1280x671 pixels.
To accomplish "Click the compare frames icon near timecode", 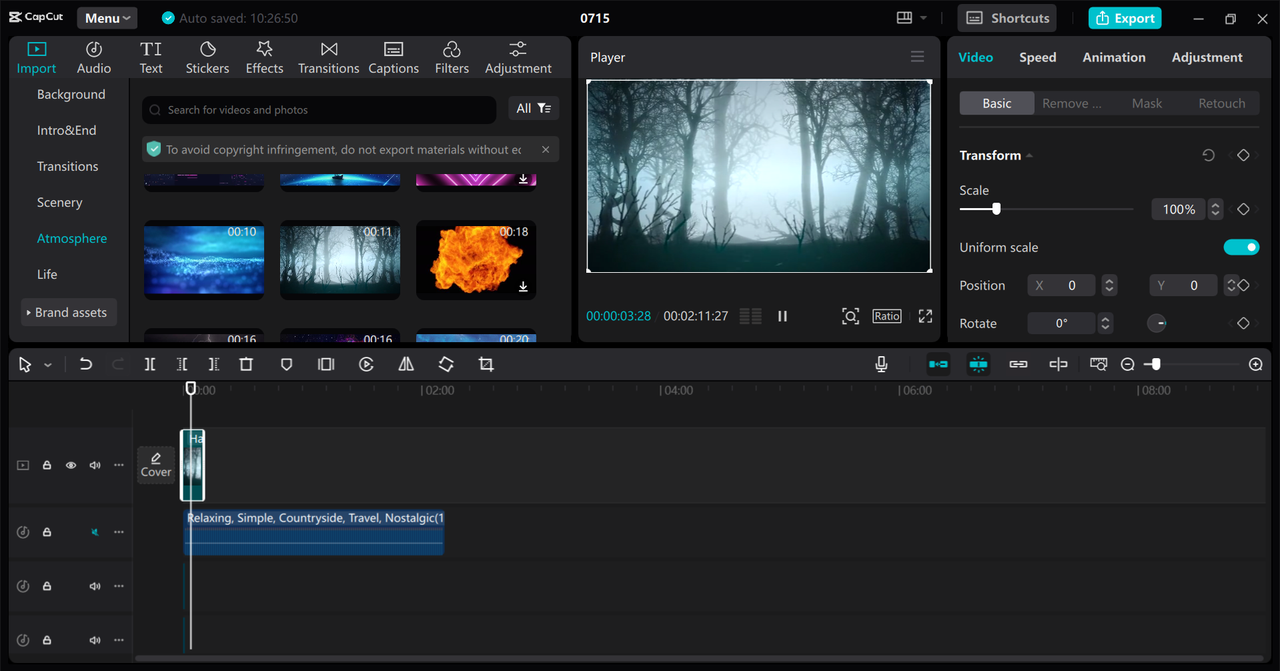I will 751,316.
